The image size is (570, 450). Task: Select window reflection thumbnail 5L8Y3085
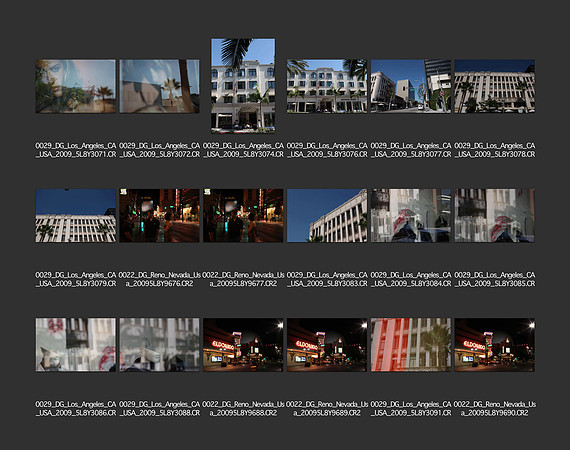tap(494, 216)
